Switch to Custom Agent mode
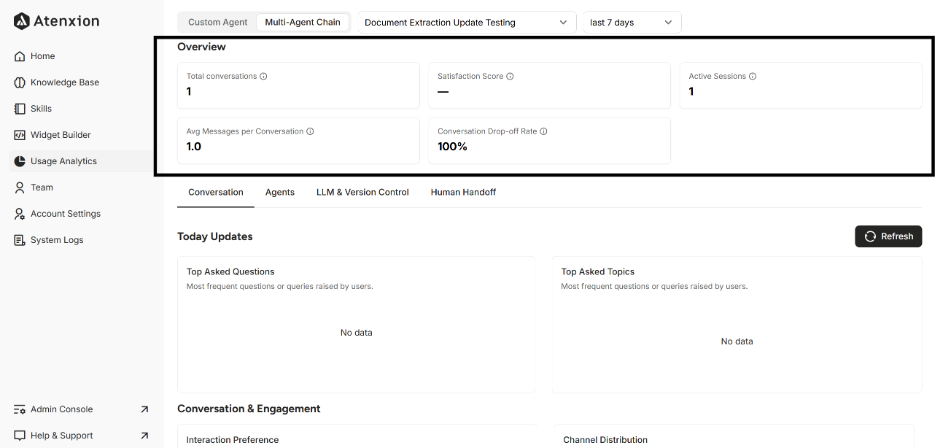 click(x=217, y=22)
